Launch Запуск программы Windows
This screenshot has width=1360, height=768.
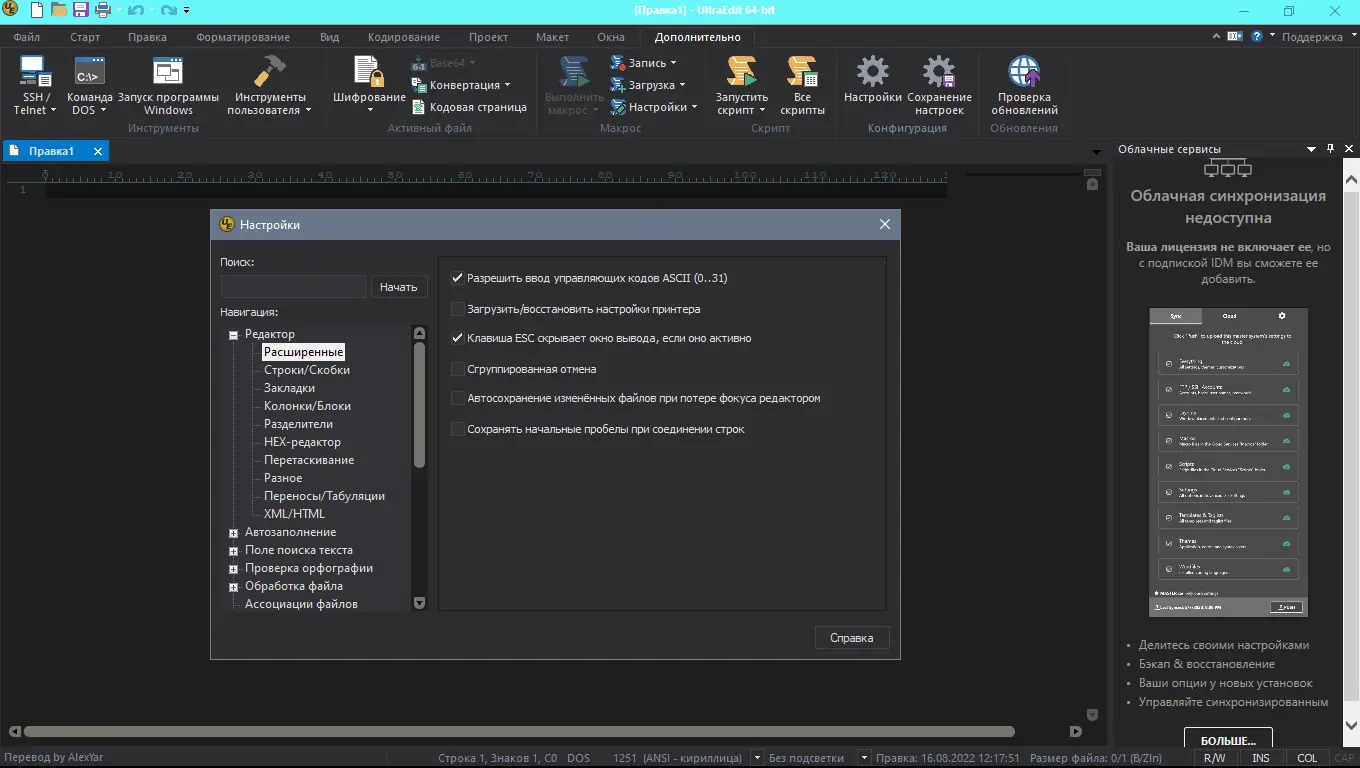(x=168, y=86)
